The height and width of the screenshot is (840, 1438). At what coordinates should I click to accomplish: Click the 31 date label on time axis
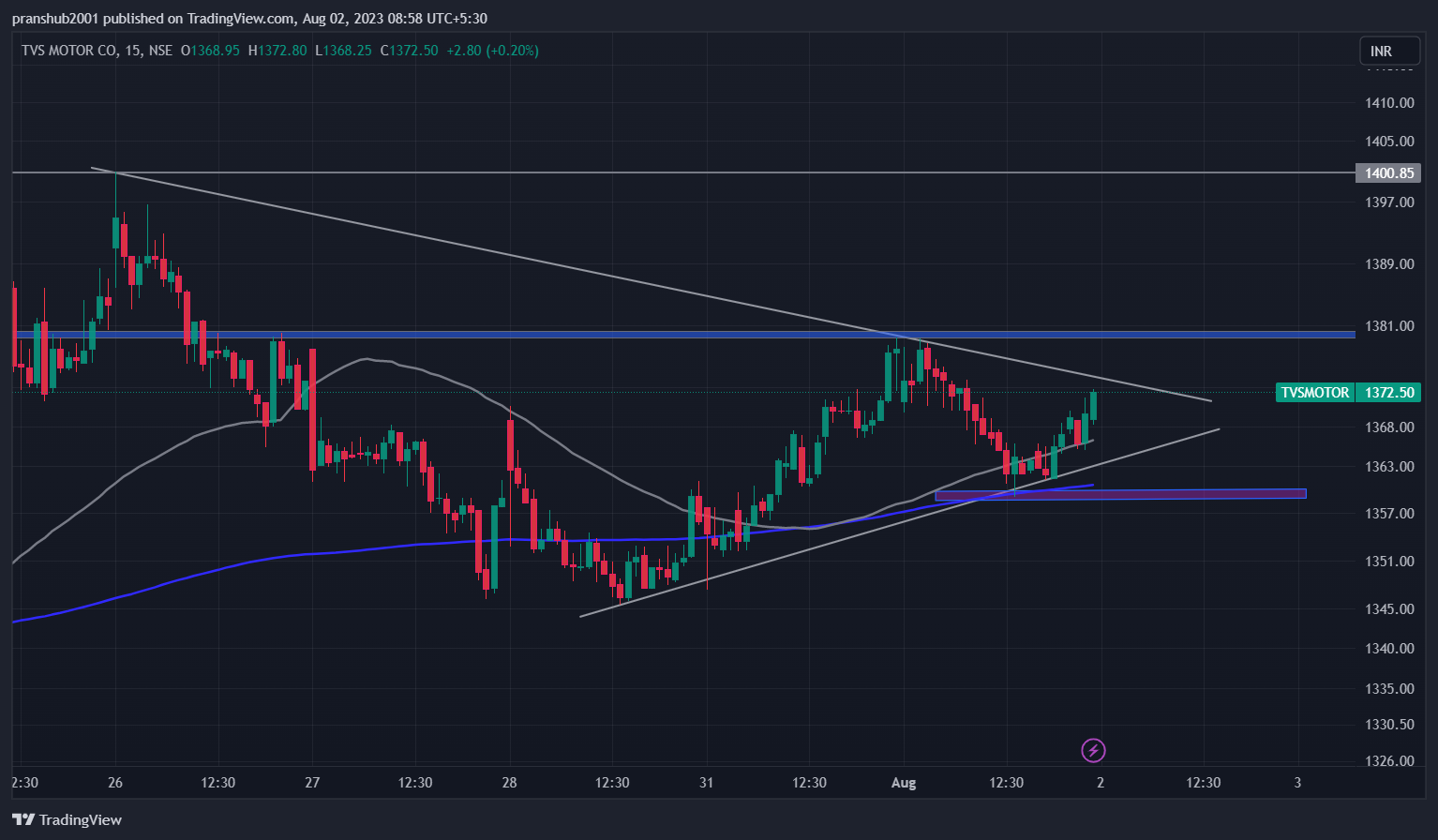click(706, 783)
